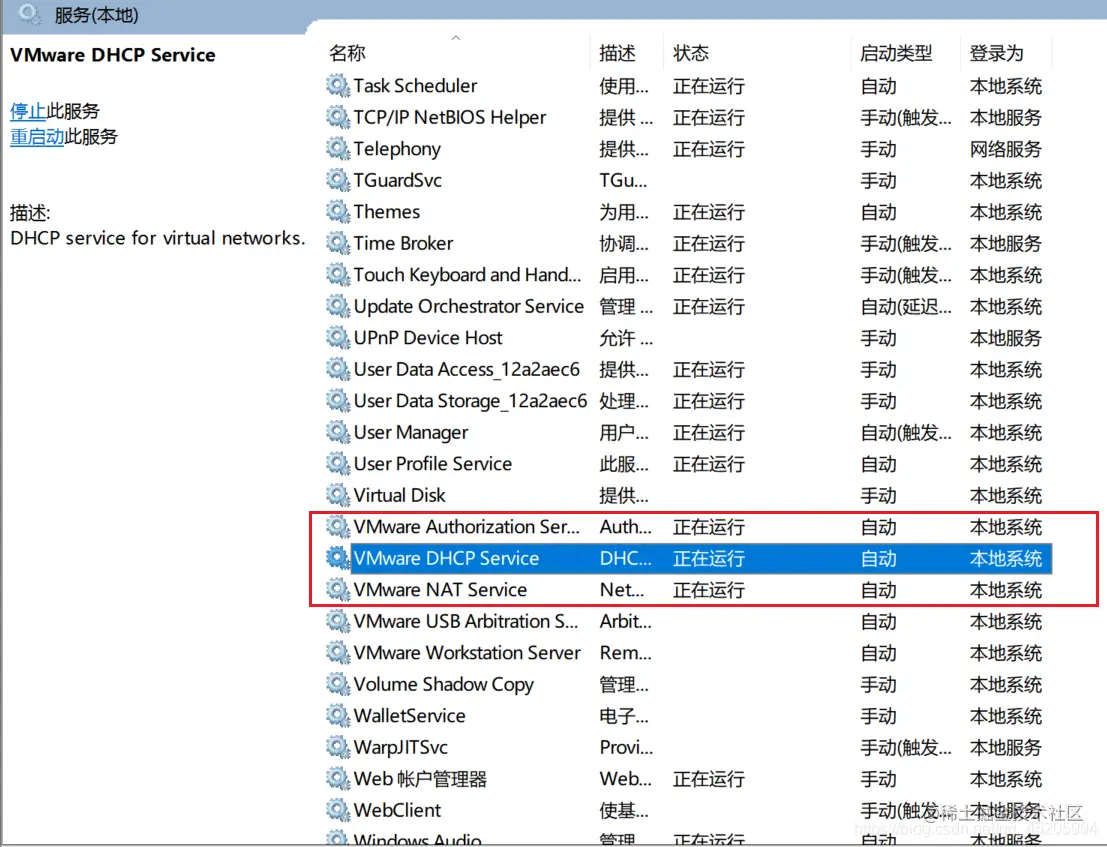Screen dimensions: 1107x847
Task: Click the 停止 link to stop the service
Action: tap(28, 111)
